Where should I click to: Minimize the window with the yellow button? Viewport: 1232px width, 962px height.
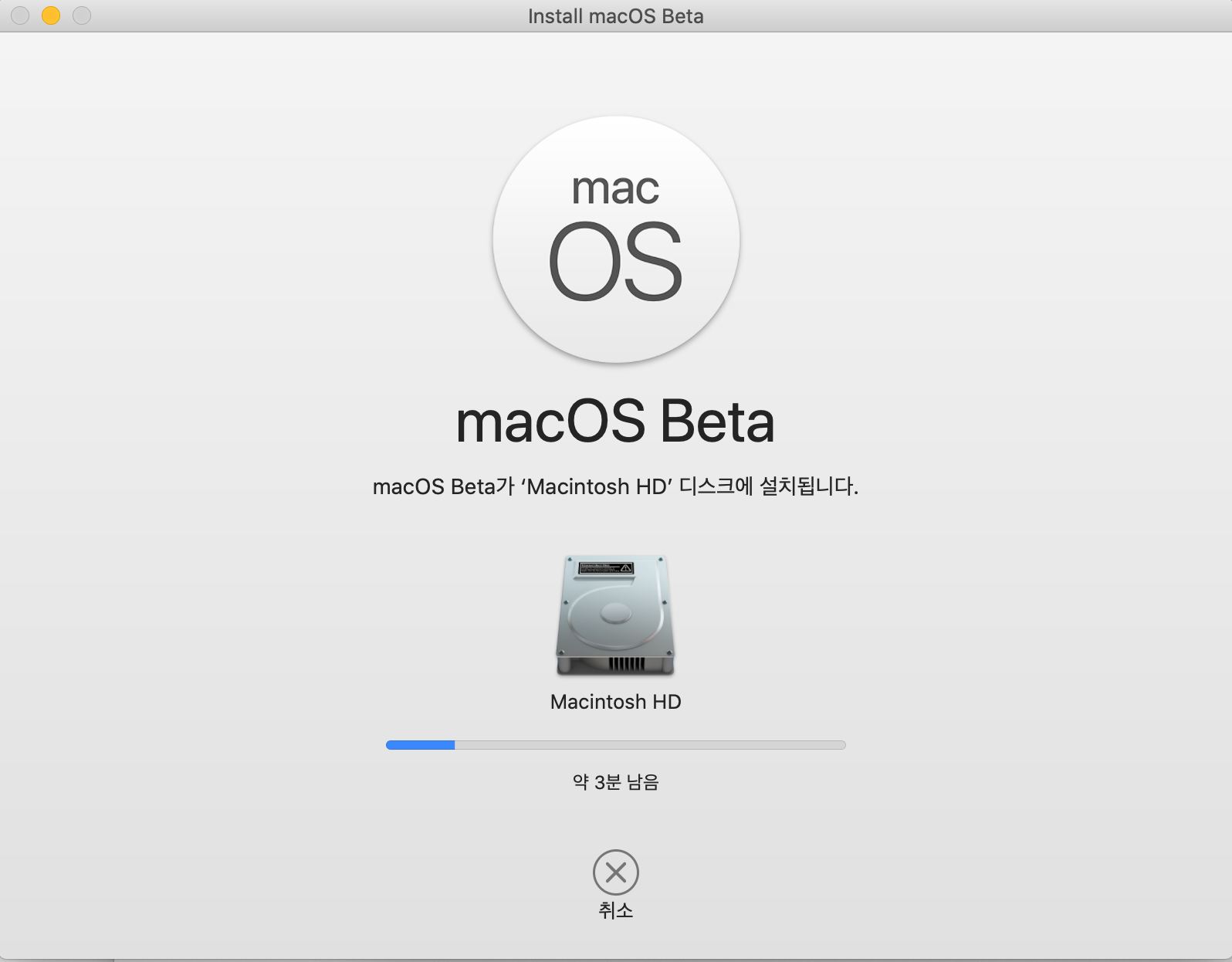(x=51, y=15)
